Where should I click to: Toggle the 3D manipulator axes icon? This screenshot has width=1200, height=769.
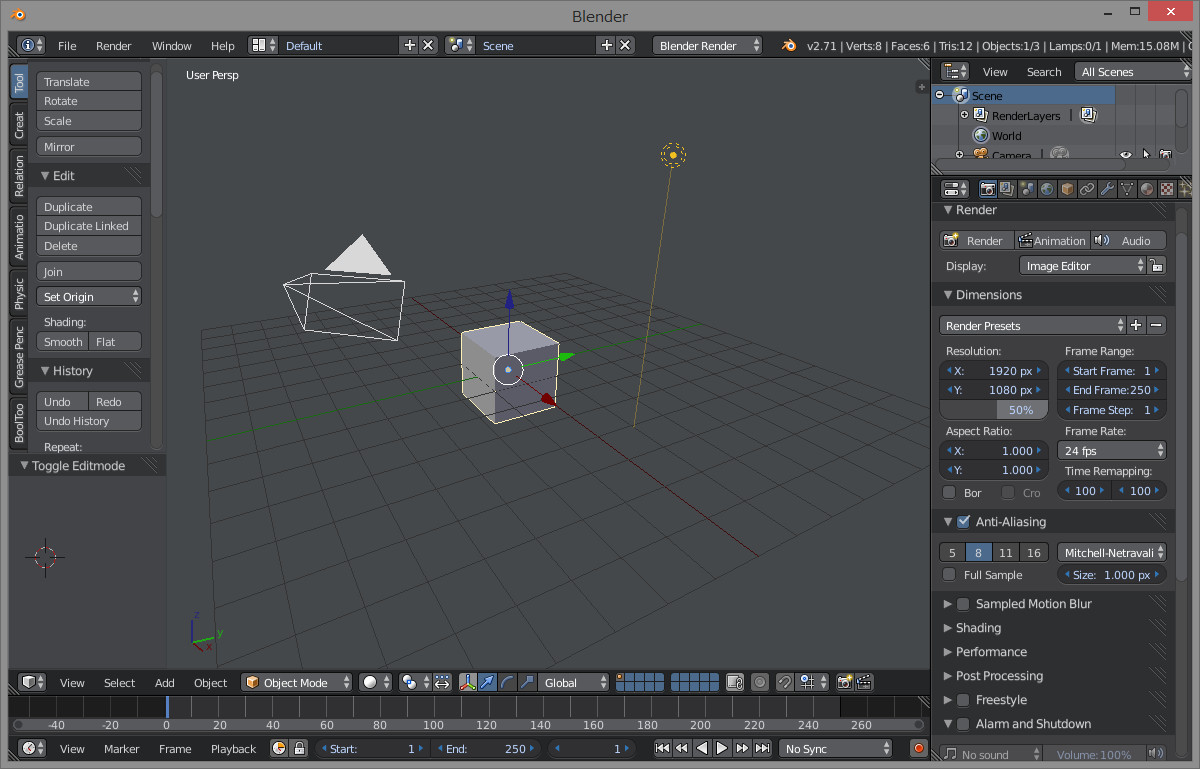tap(468, 682)
